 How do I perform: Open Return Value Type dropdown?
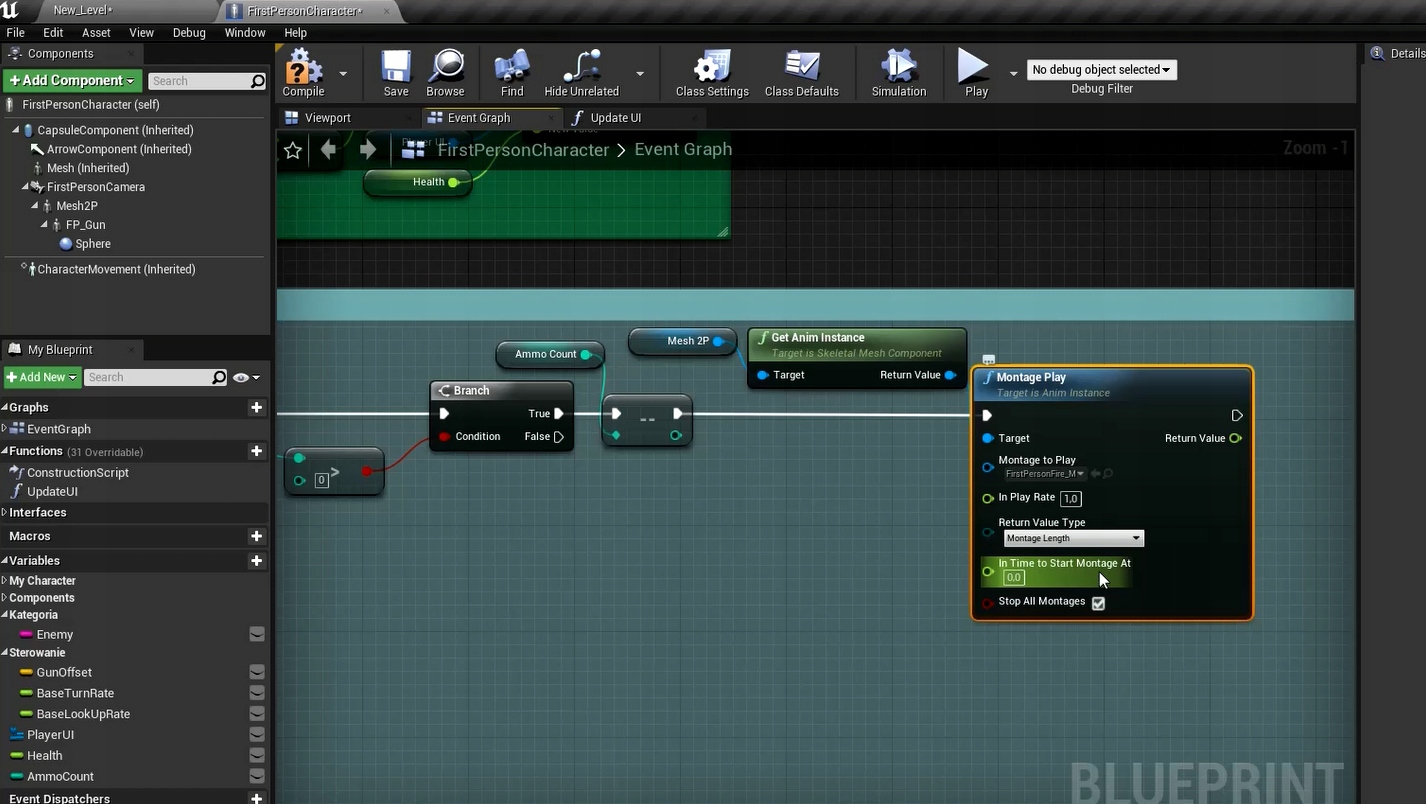pyautogui.click(x=1073, y=538)
